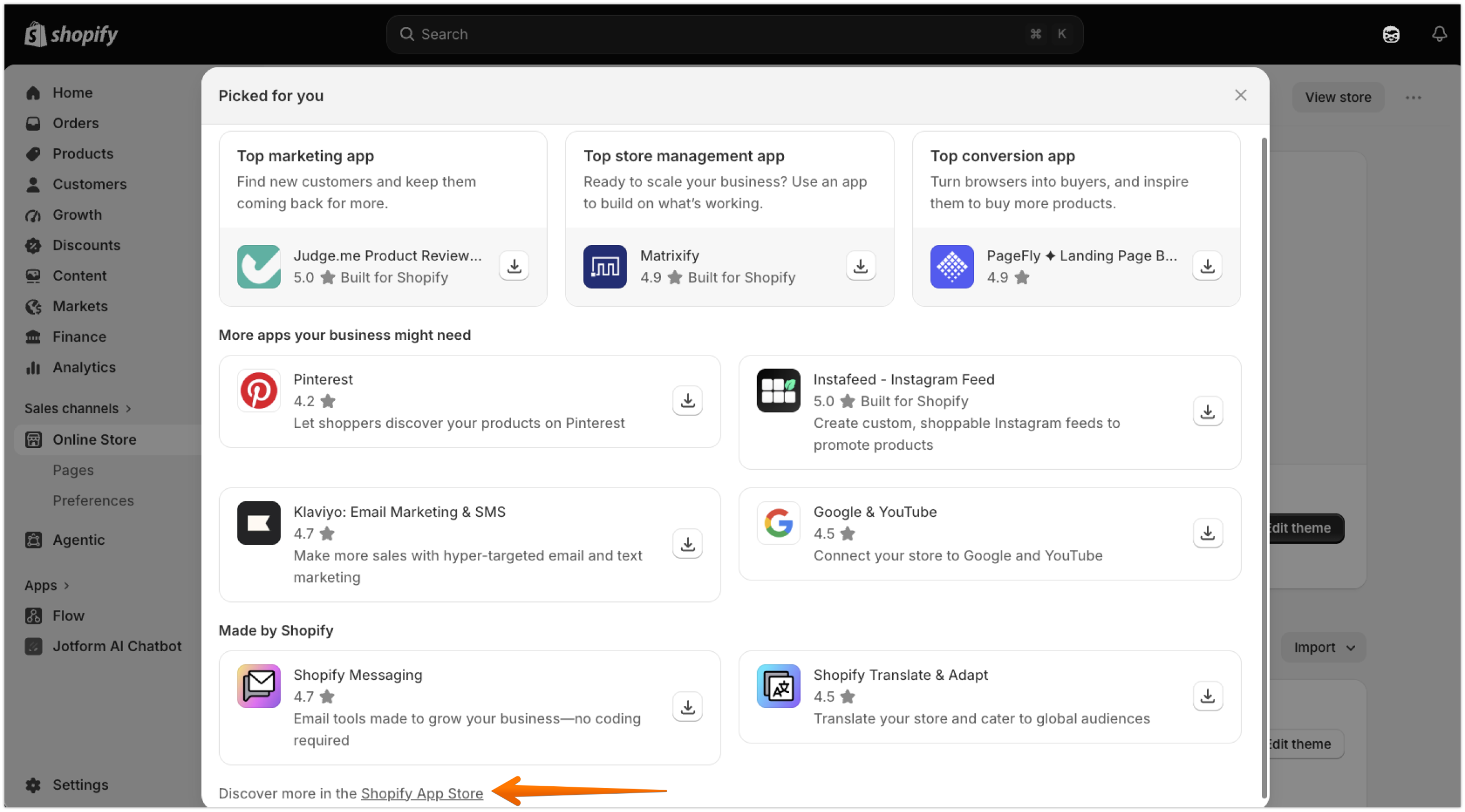The image size is (1465, 812).
Task: Open the Google & YouTube title
Action: click(875, 512)
